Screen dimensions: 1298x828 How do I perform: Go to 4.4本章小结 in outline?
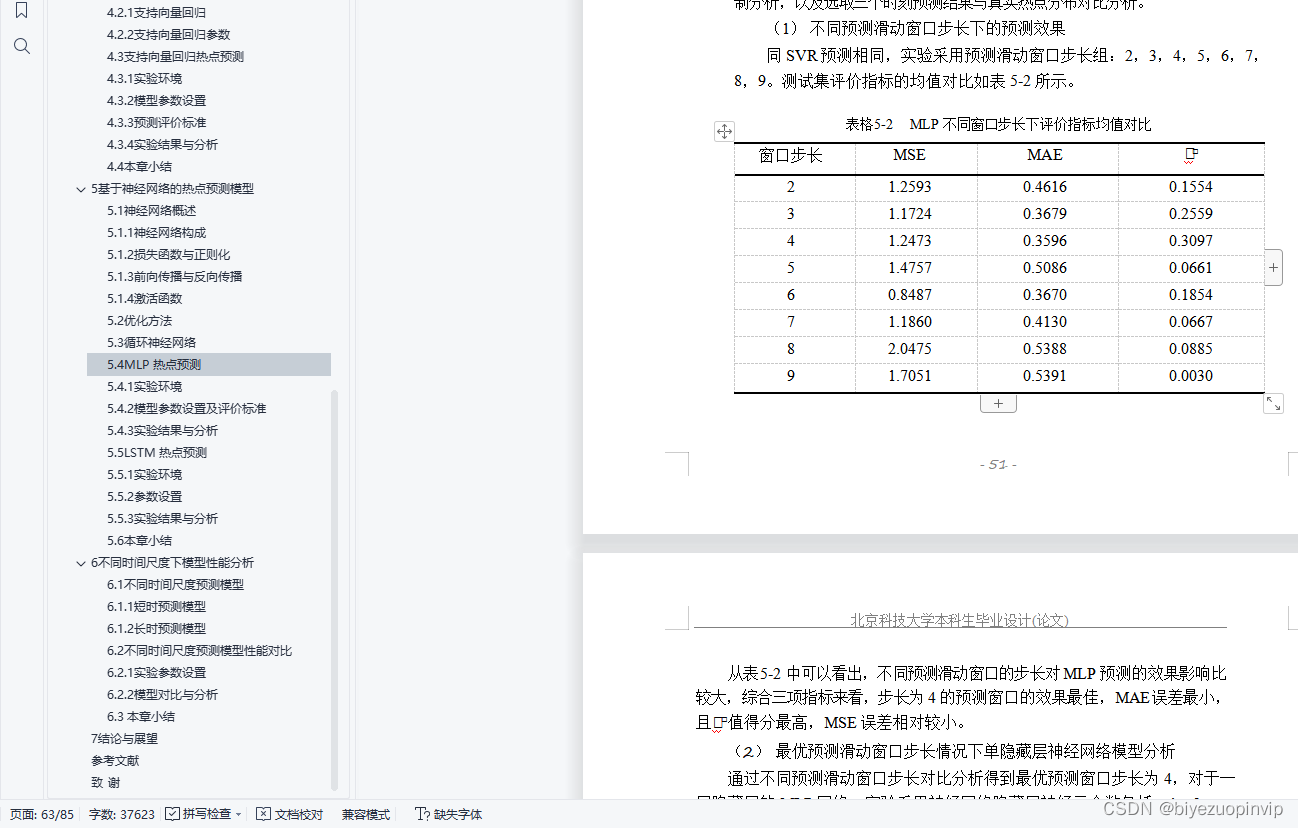coord(139,166)
